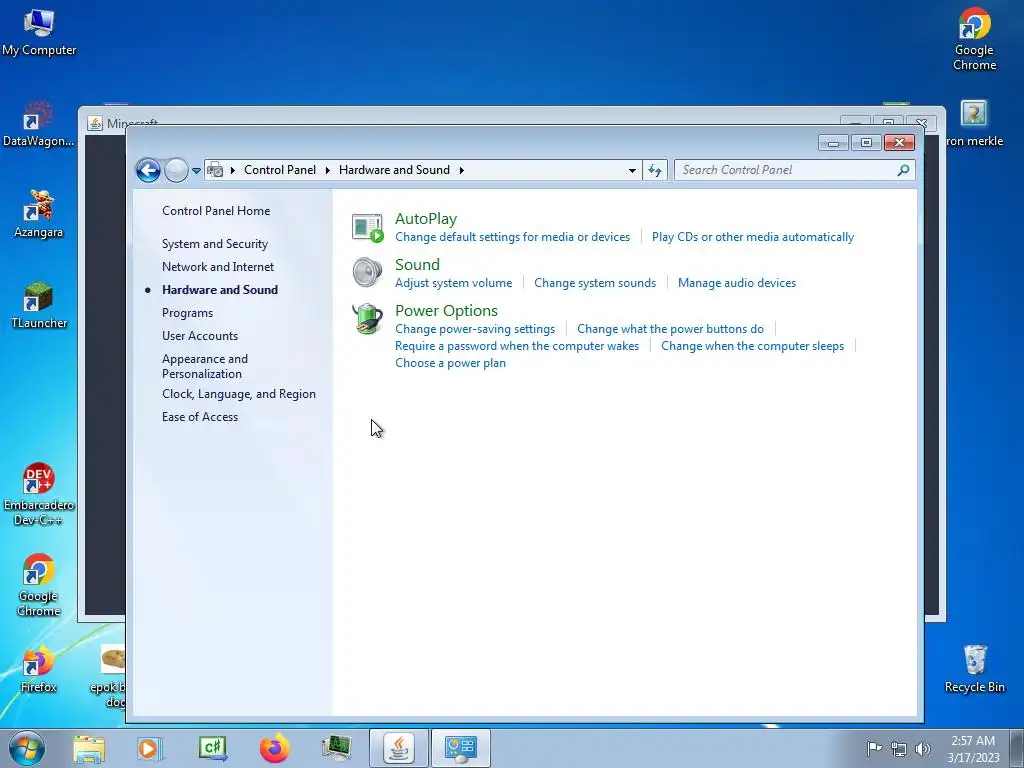Select the DataWagon desktop shortcut

pyautogui.click(x=39, y=124)
